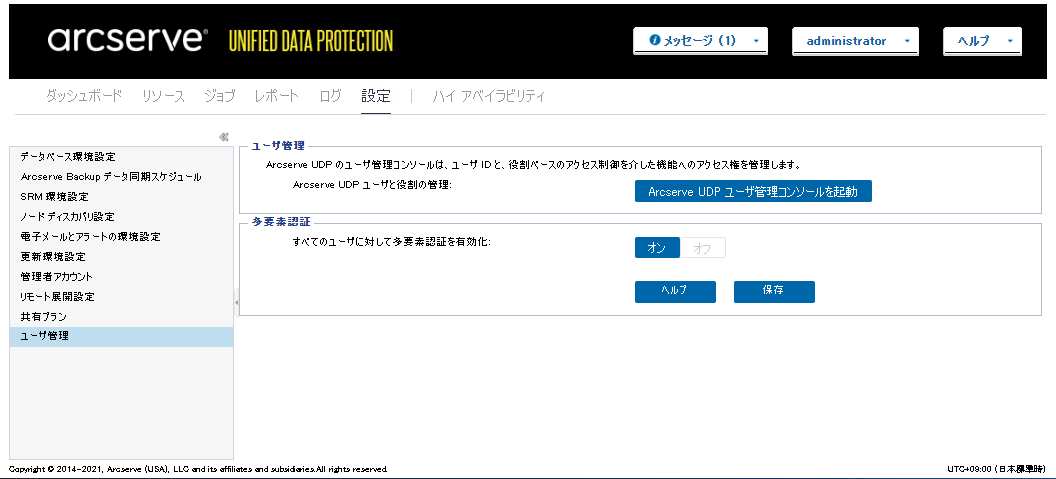Select the ログ tab
Viewport: 1056px width, 479px height.
331,96
